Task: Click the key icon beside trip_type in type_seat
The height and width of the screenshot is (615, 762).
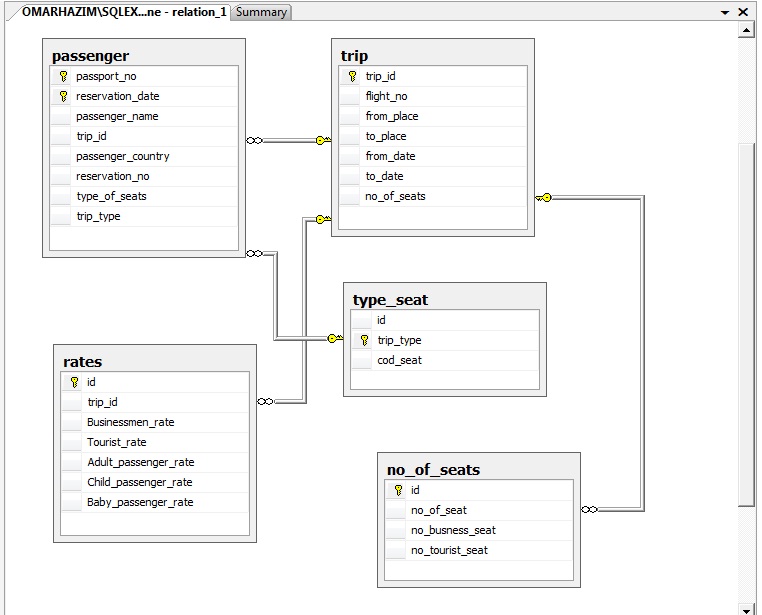Action: point(364,340)
